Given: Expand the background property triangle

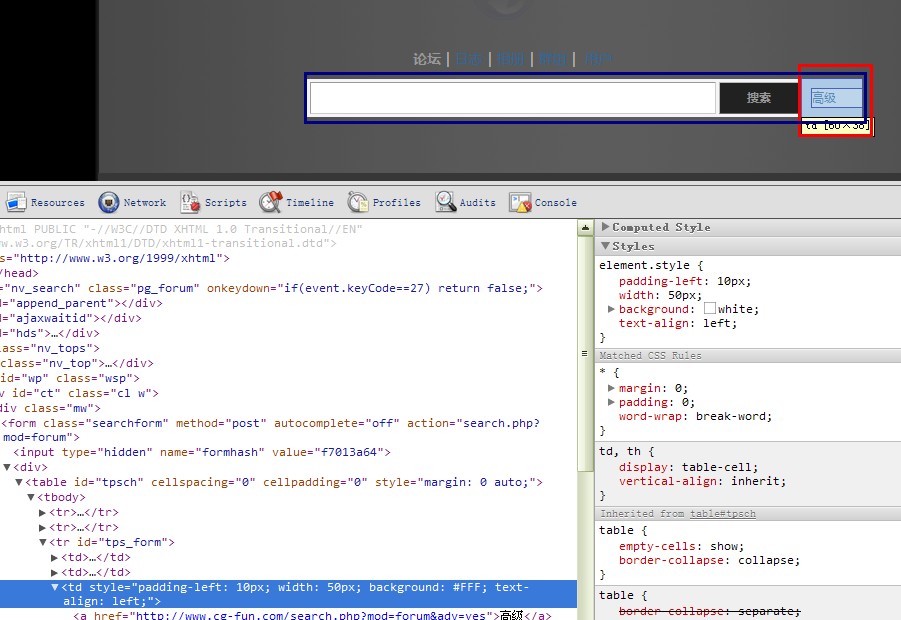Looking at the screenshot, I should click(x=611, y=309).
